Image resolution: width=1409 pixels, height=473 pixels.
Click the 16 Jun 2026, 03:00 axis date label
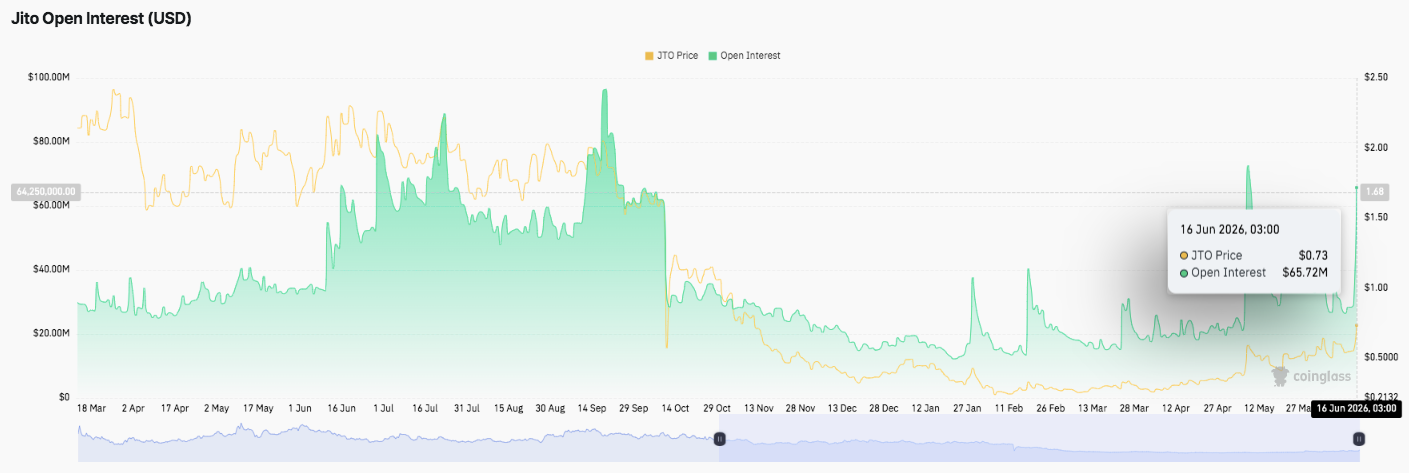click(1357, 408)
